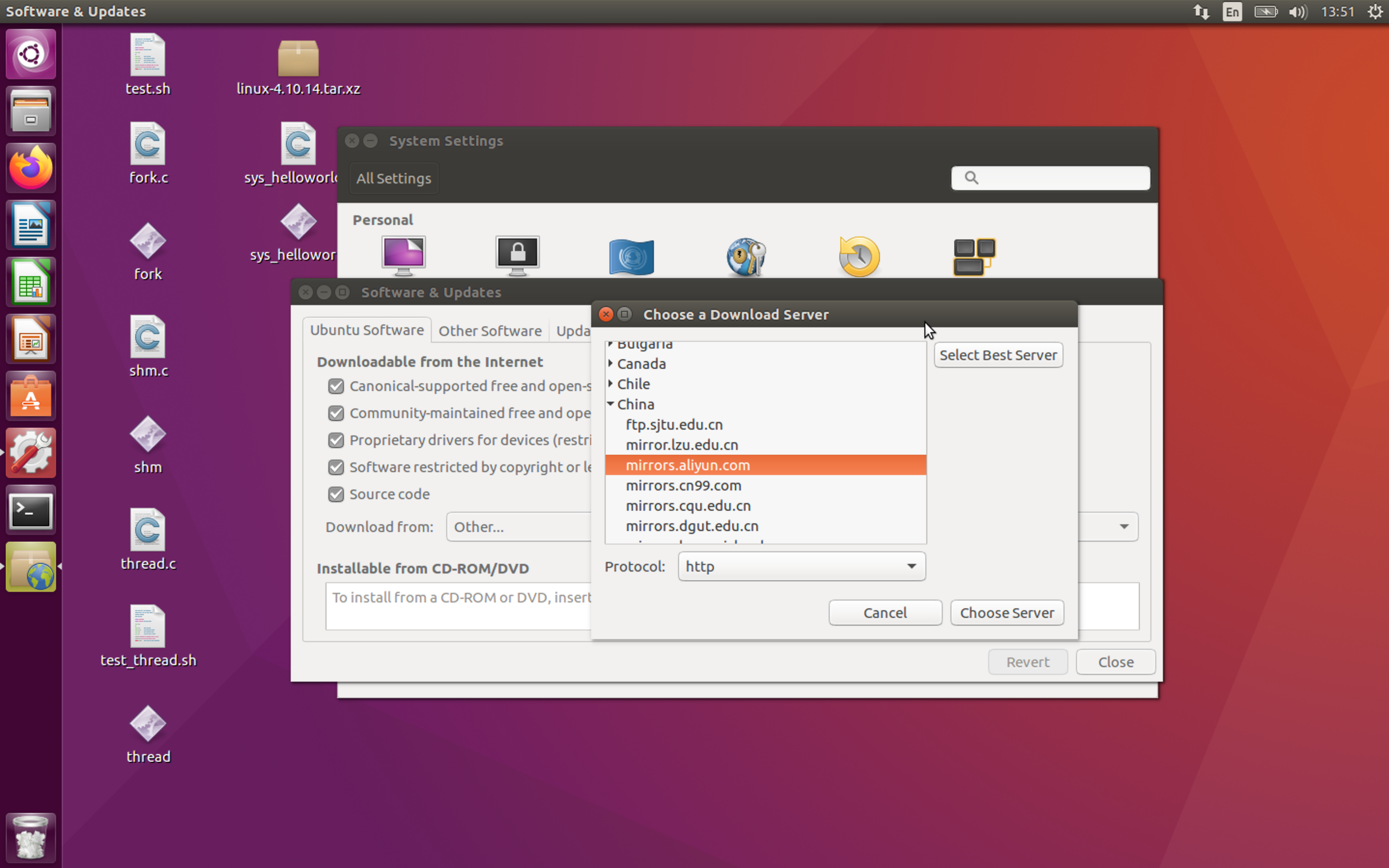
Task: Select mirrors.cn99.com from server list
Action: click(683, 486)
